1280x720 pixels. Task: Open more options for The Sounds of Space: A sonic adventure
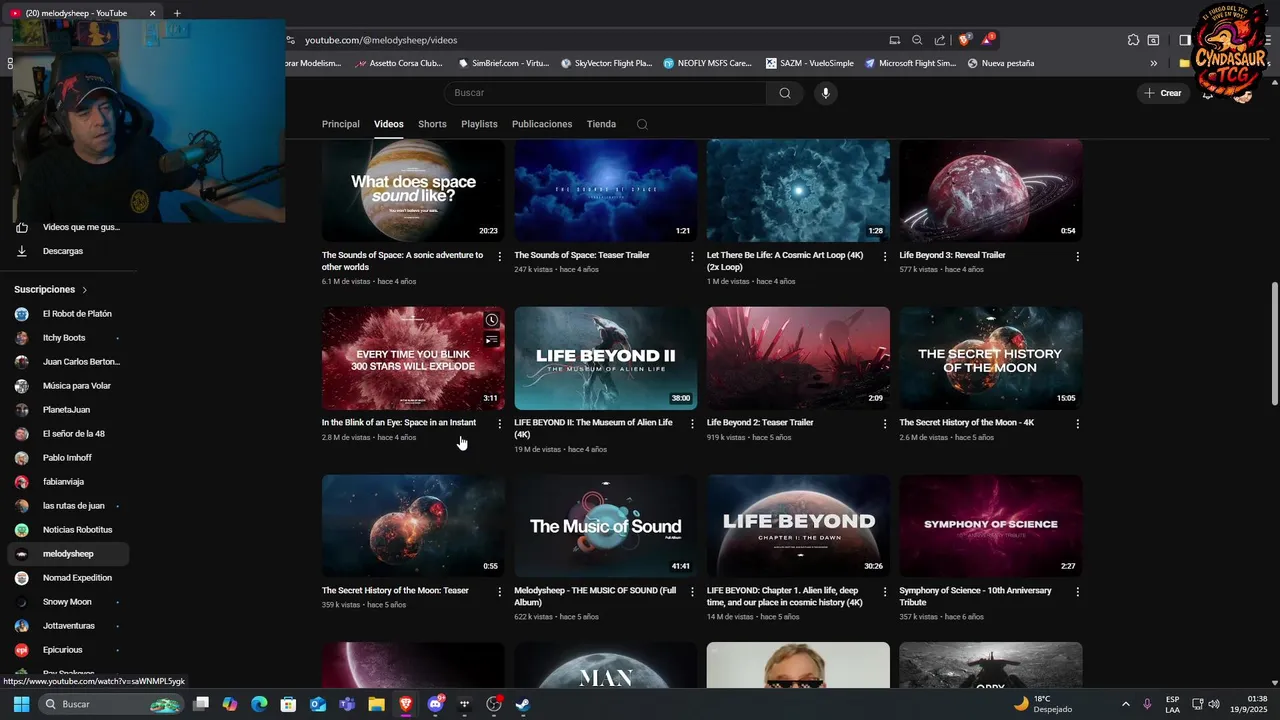click(x=500, y=257)
